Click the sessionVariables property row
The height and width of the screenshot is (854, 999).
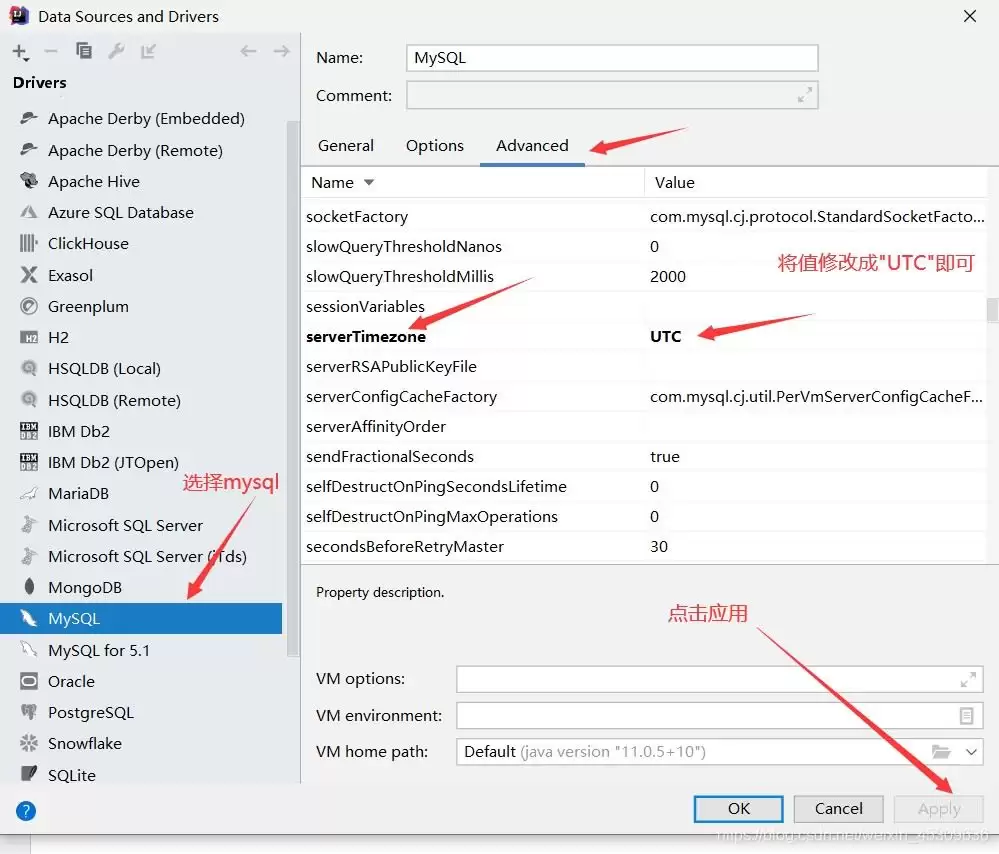645,307
